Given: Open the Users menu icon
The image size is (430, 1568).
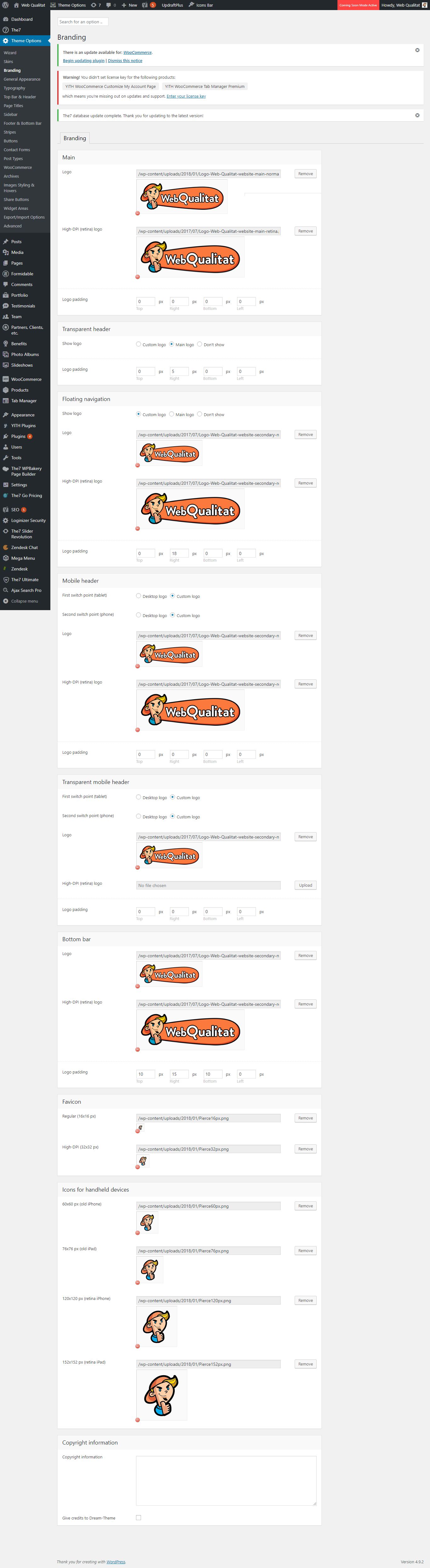Looking at the screenshot, I should coord(5,447).
